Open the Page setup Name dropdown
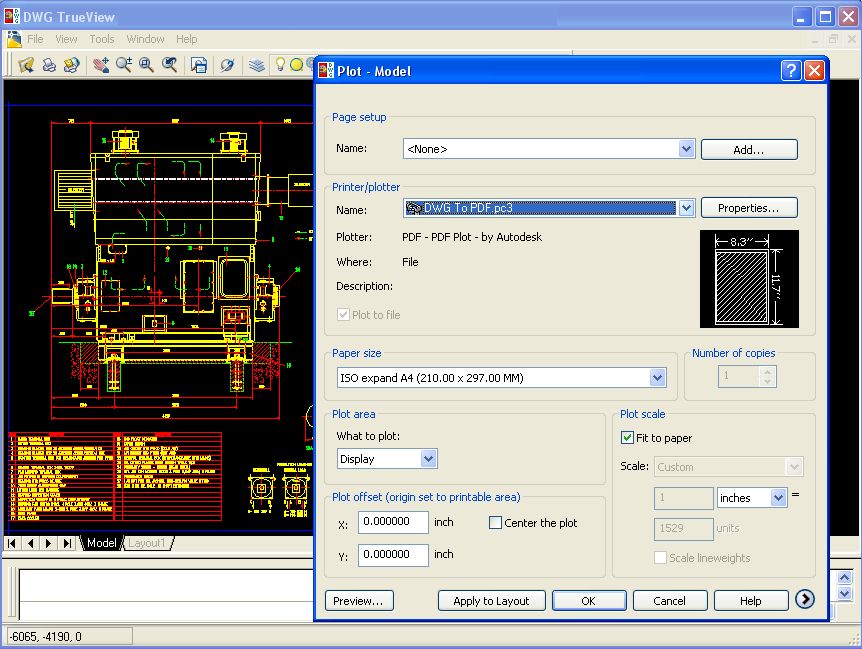This screenshot has height=649, width=862. pyautogui.click(x=686, y=148)
